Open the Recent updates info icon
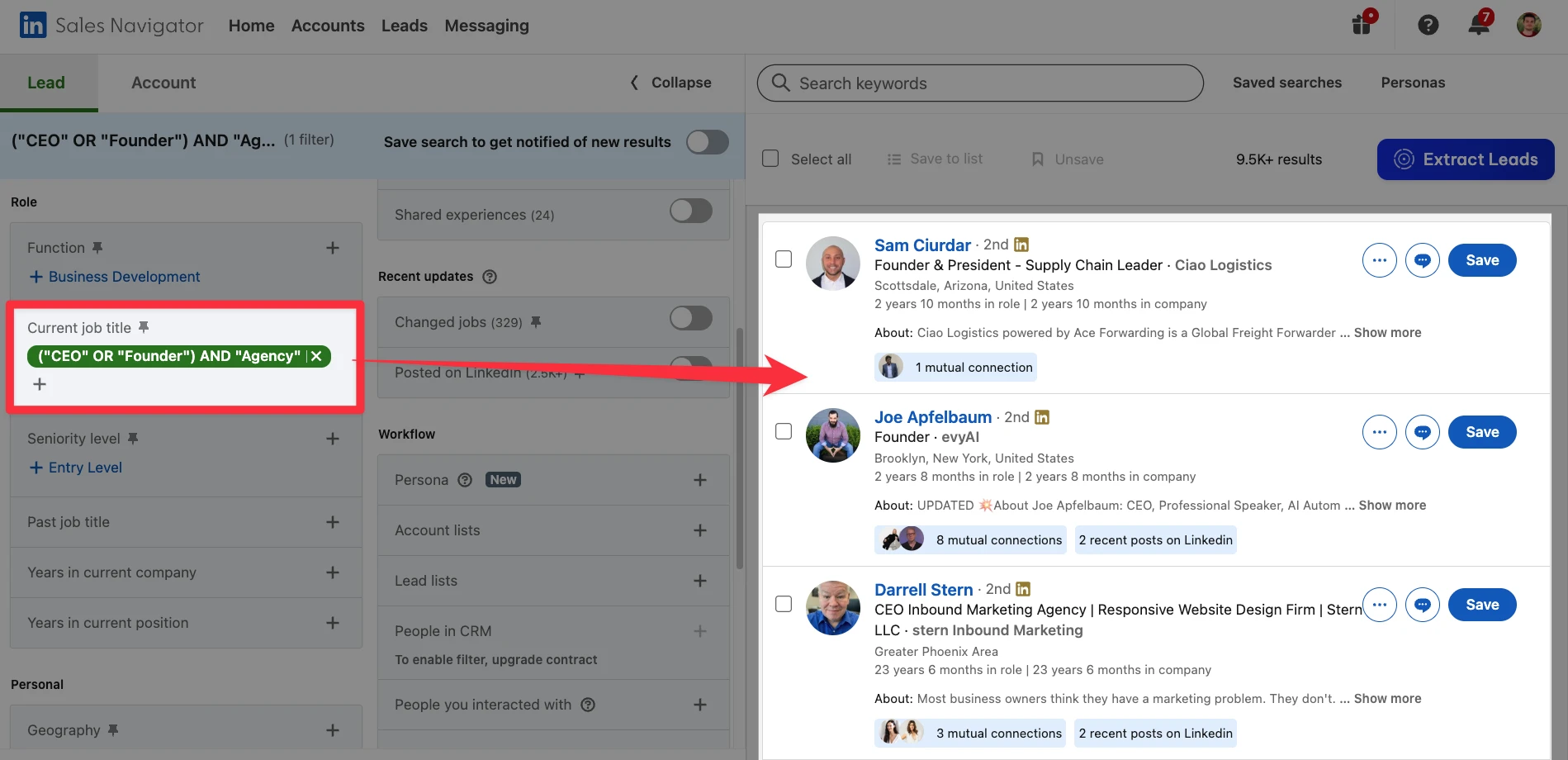Screen dimensions: 1568x760 [490, 277]
